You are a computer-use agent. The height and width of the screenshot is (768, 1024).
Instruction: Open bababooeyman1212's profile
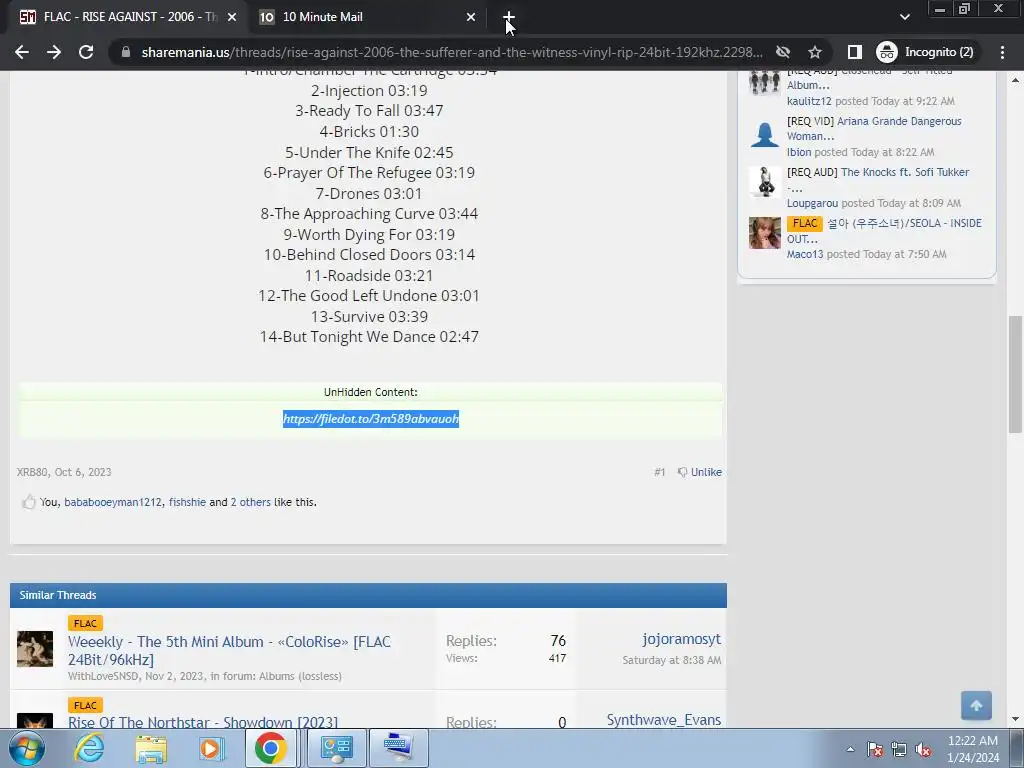112,502
